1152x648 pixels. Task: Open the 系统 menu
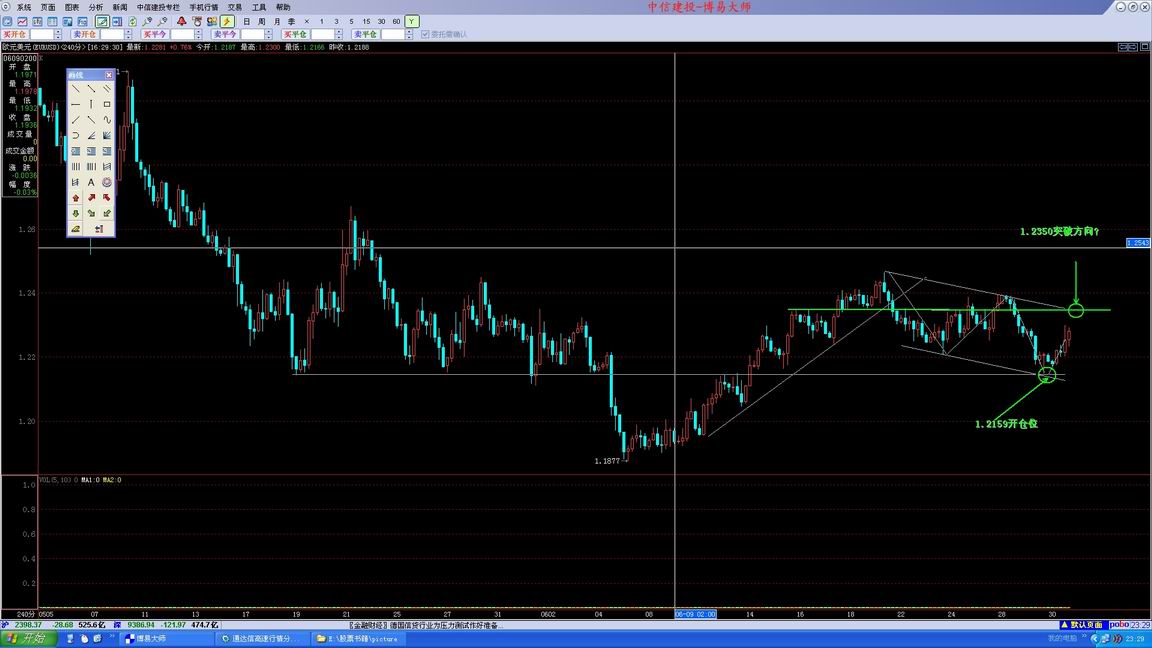[x=24, y=7]
